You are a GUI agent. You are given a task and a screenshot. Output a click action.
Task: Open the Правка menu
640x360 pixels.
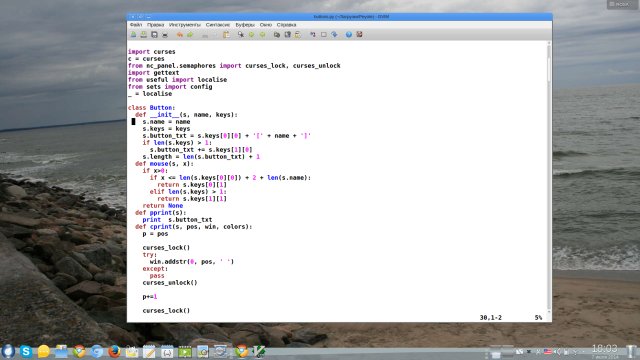point(156,25)
